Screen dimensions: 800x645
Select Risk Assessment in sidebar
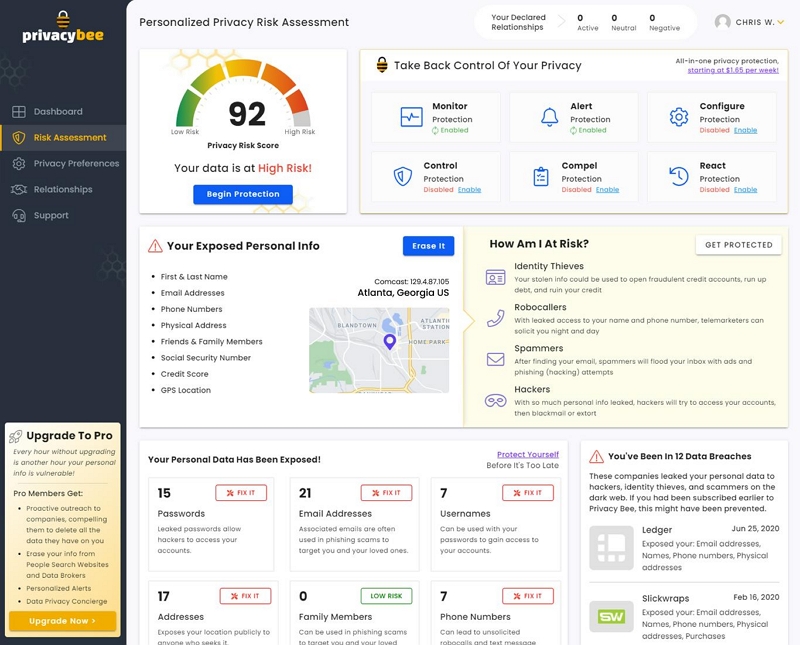63,138
